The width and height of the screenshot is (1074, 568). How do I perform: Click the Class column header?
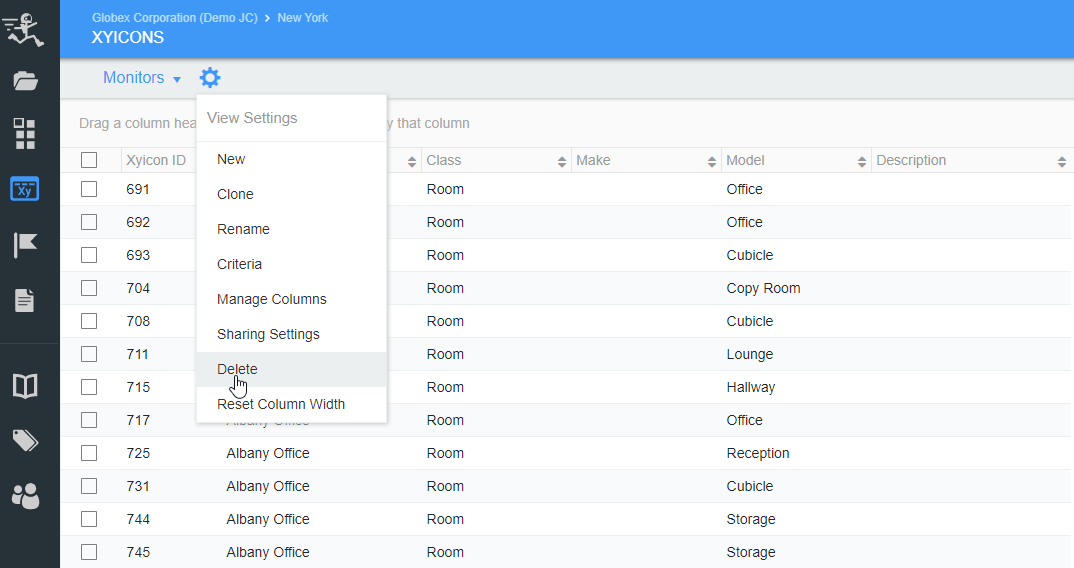click(444, 160)
